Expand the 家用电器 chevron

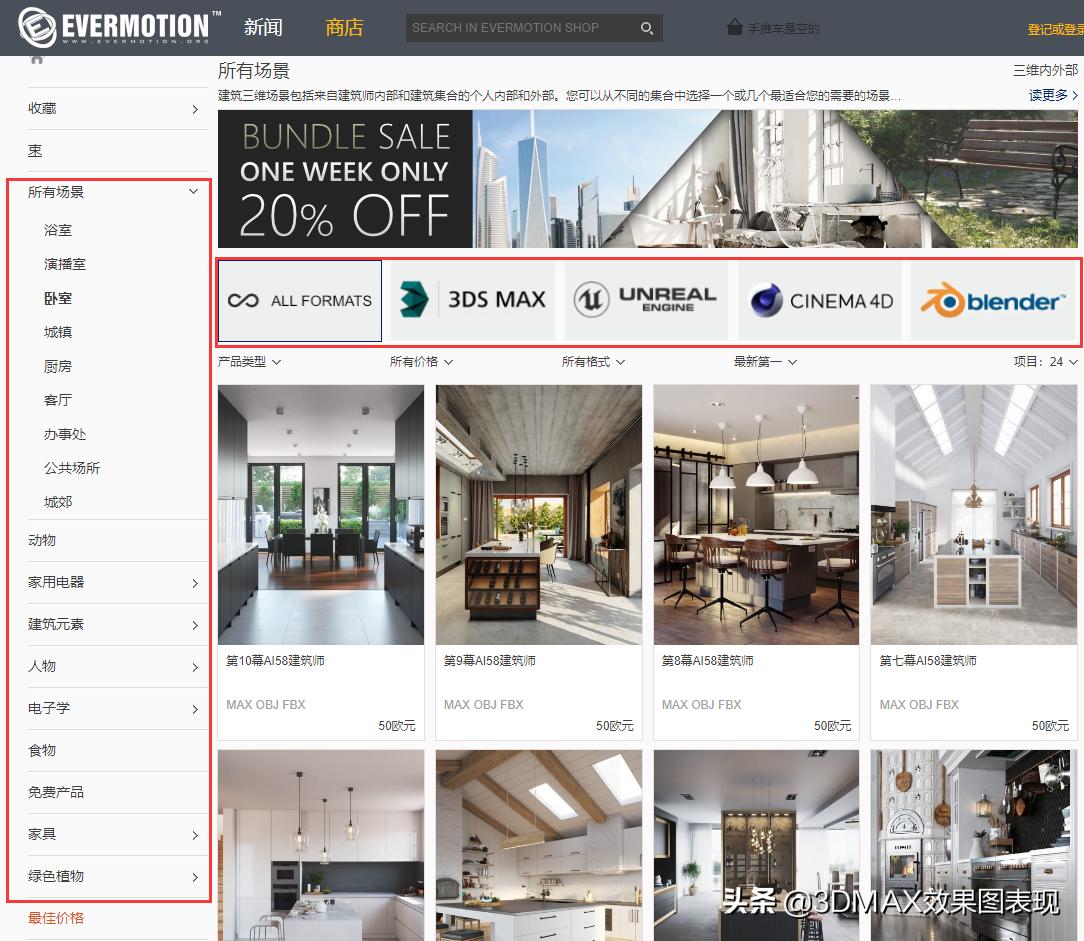pos(195,583)
